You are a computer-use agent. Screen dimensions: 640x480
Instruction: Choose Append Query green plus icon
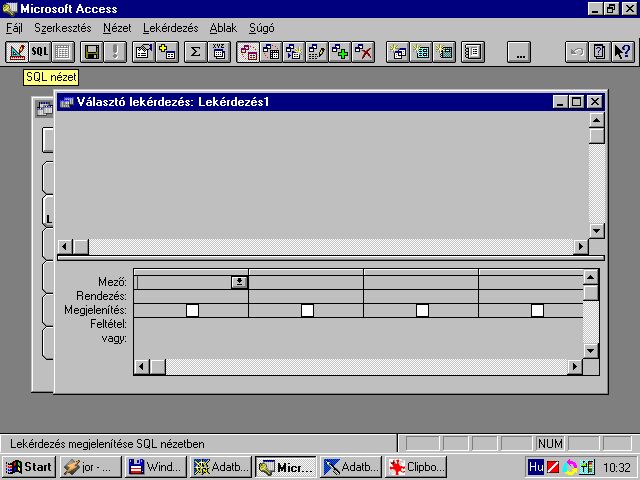340,52
